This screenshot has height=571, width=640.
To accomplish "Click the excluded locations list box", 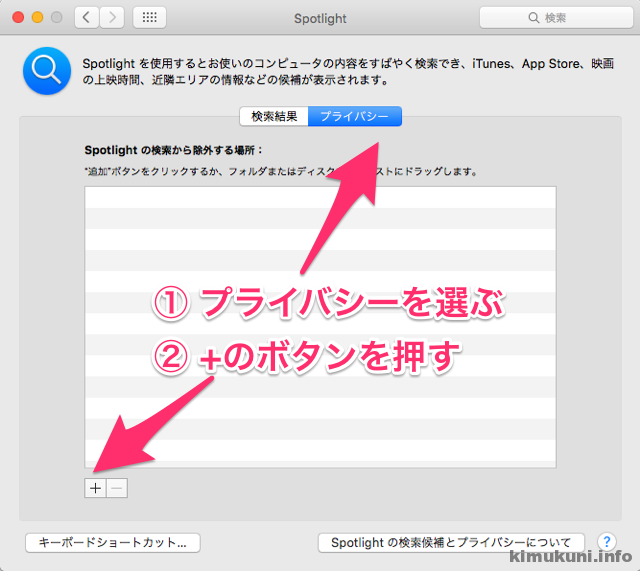I will 320,327.
